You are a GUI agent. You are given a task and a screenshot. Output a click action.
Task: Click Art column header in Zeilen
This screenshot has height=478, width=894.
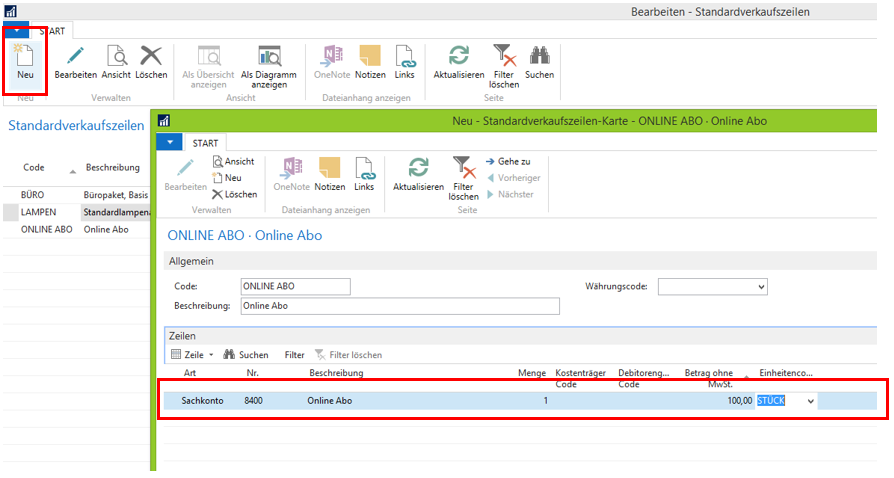coord(190,373)
